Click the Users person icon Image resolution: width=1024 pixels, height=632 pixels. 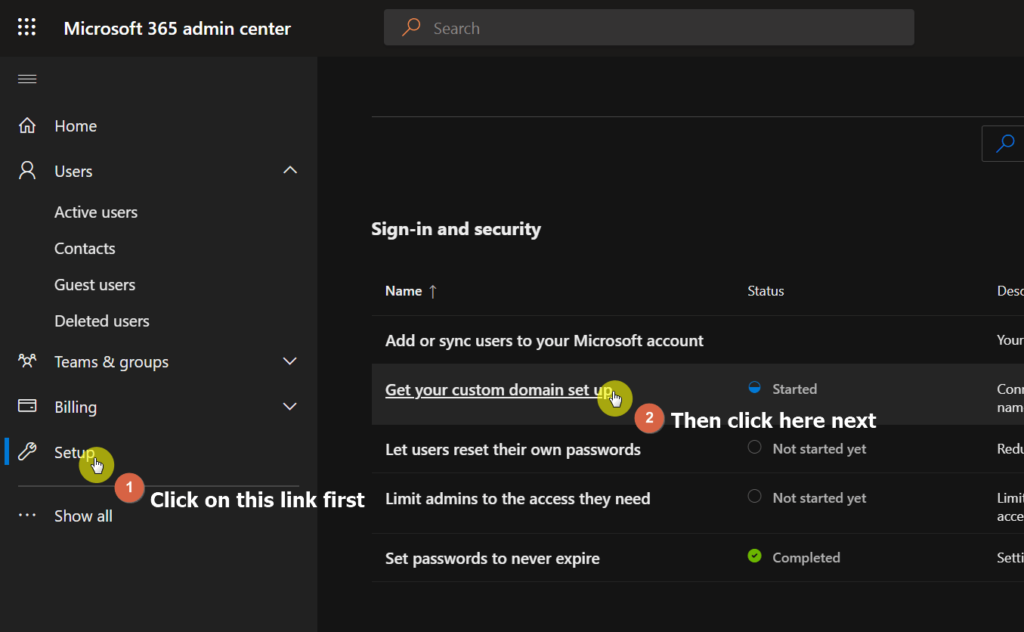pyautogui.click(x=27, y=170)
